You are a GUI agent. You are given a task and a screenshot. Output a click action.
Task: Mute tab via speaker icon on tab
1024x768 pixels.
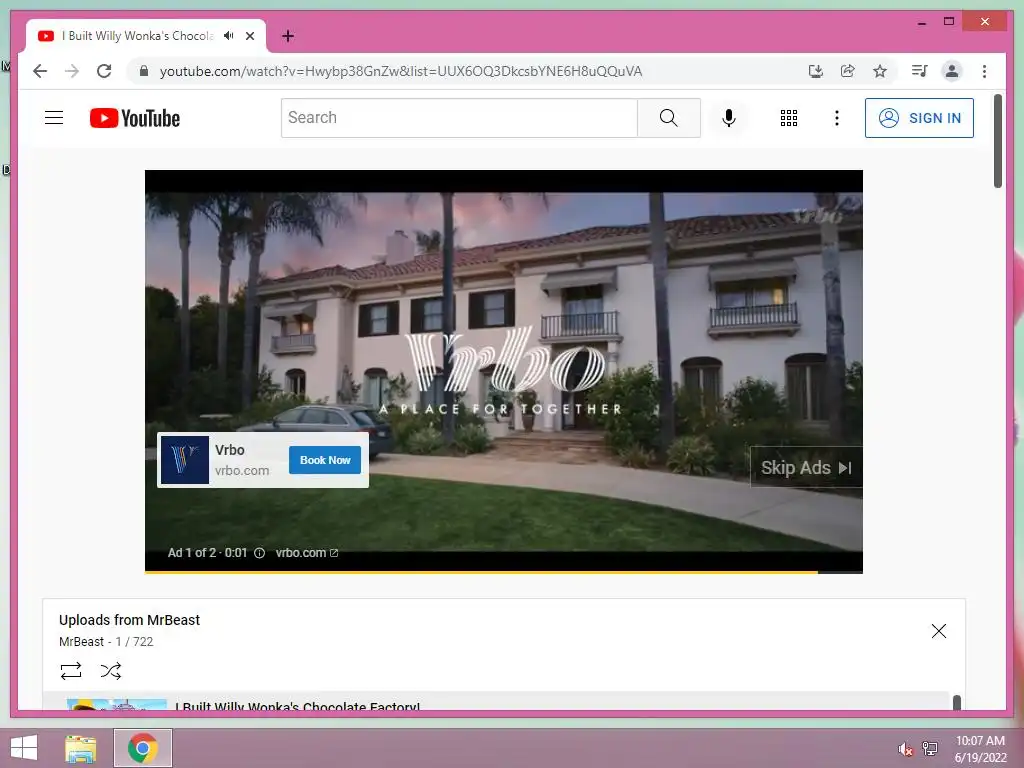(x=229, y=36)
